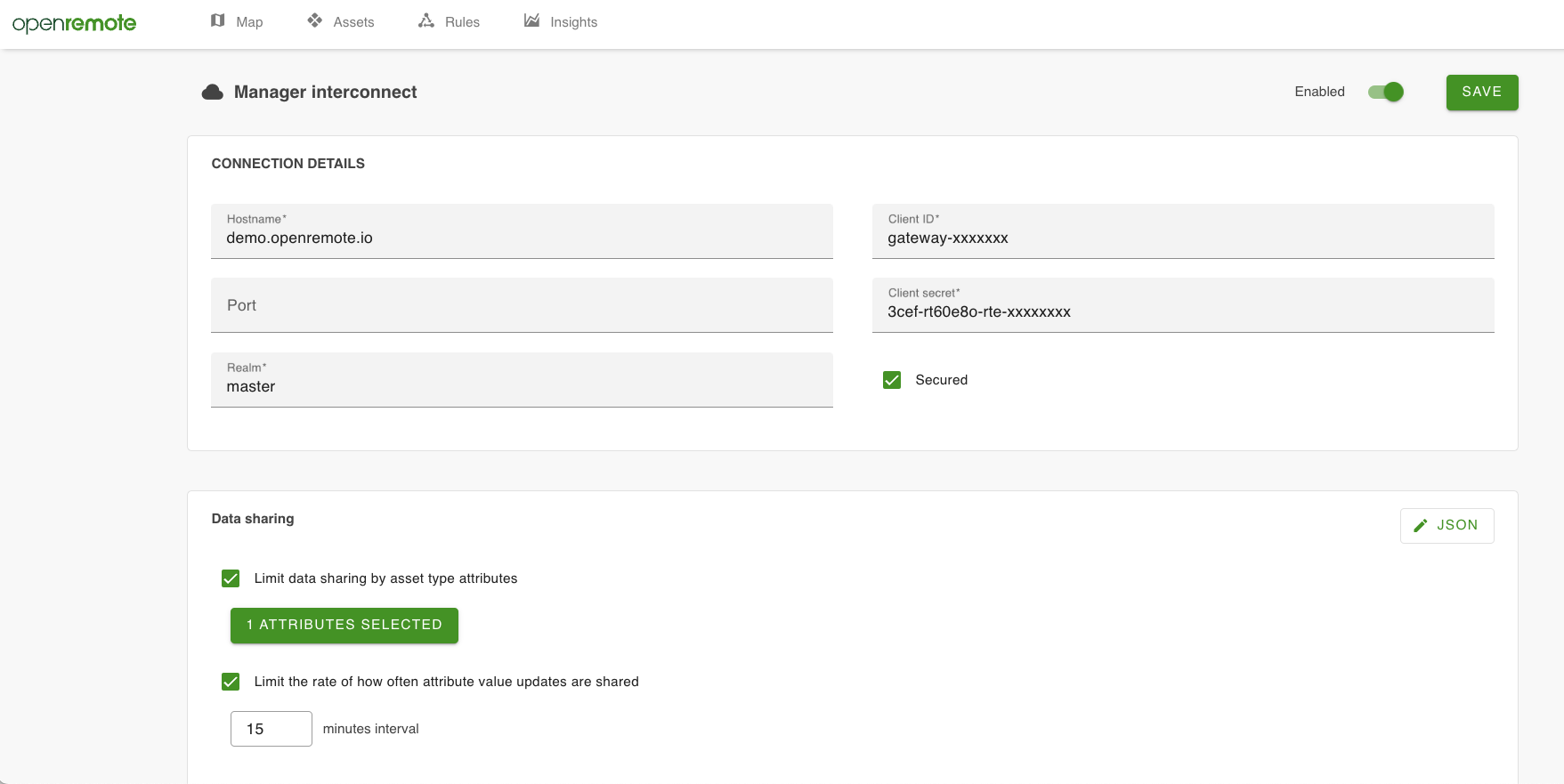Viewport: 1564px width, 784px height.
Task: Open the 1 Attributes Selected button
Action: point(344,626)
